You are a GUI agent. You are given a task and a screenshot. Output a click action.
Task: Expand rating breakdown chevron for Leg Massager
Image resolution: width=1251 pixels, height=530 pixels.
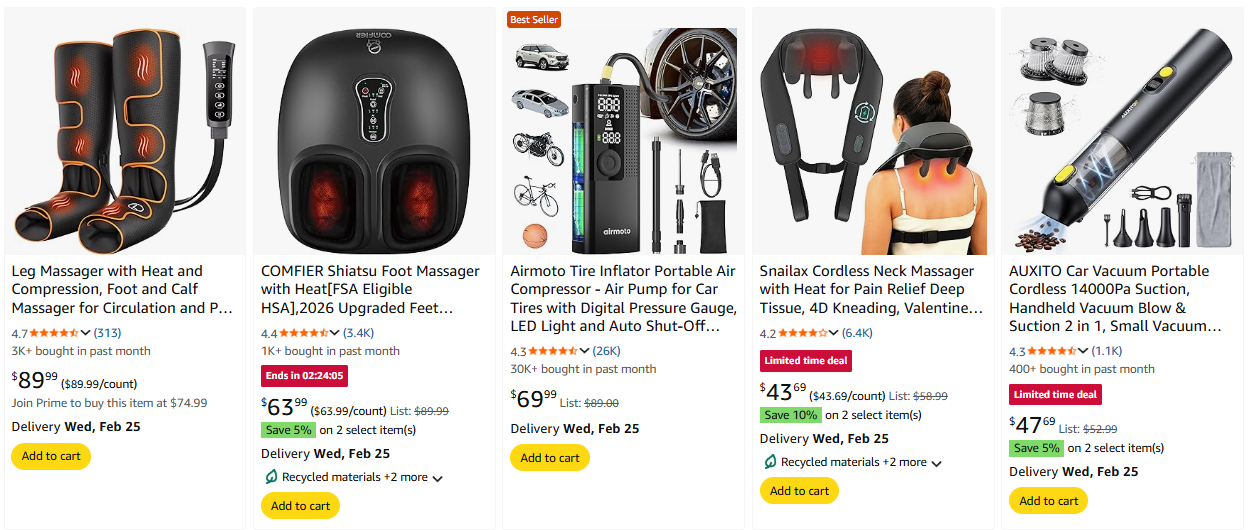coord(86,333)
